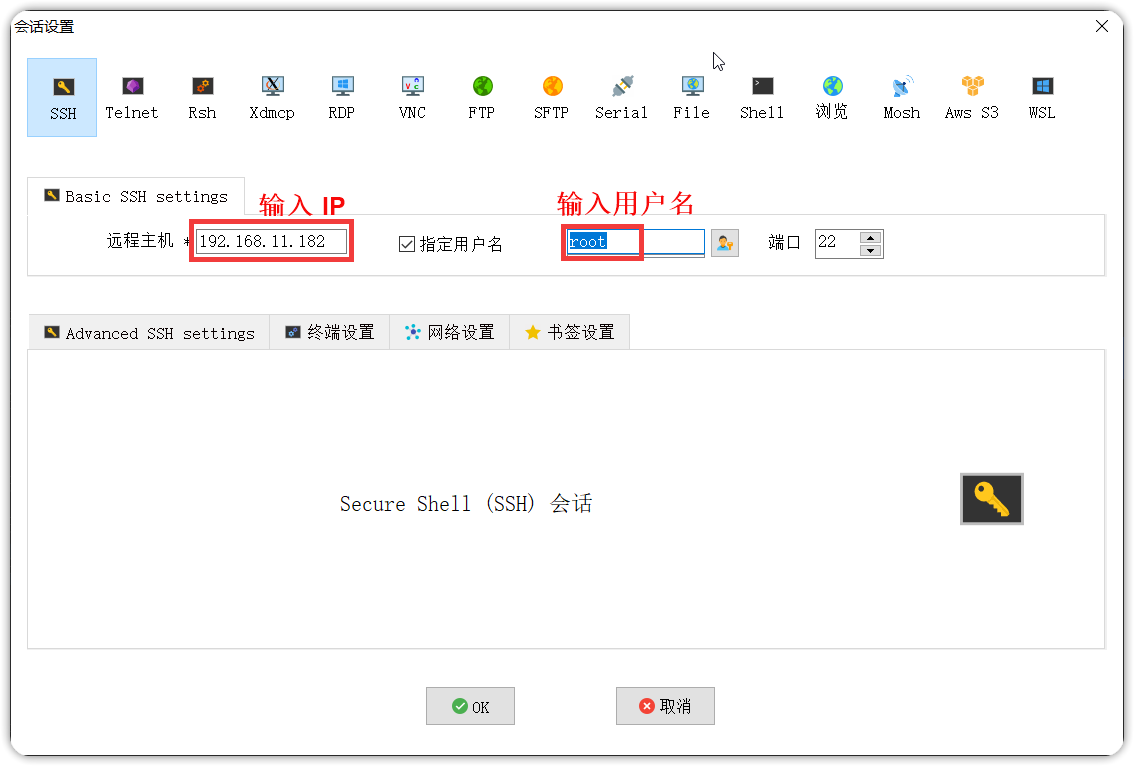The image size is (1134, 766).
Task: Select the Serial session icon
Action: click(621, 98)
